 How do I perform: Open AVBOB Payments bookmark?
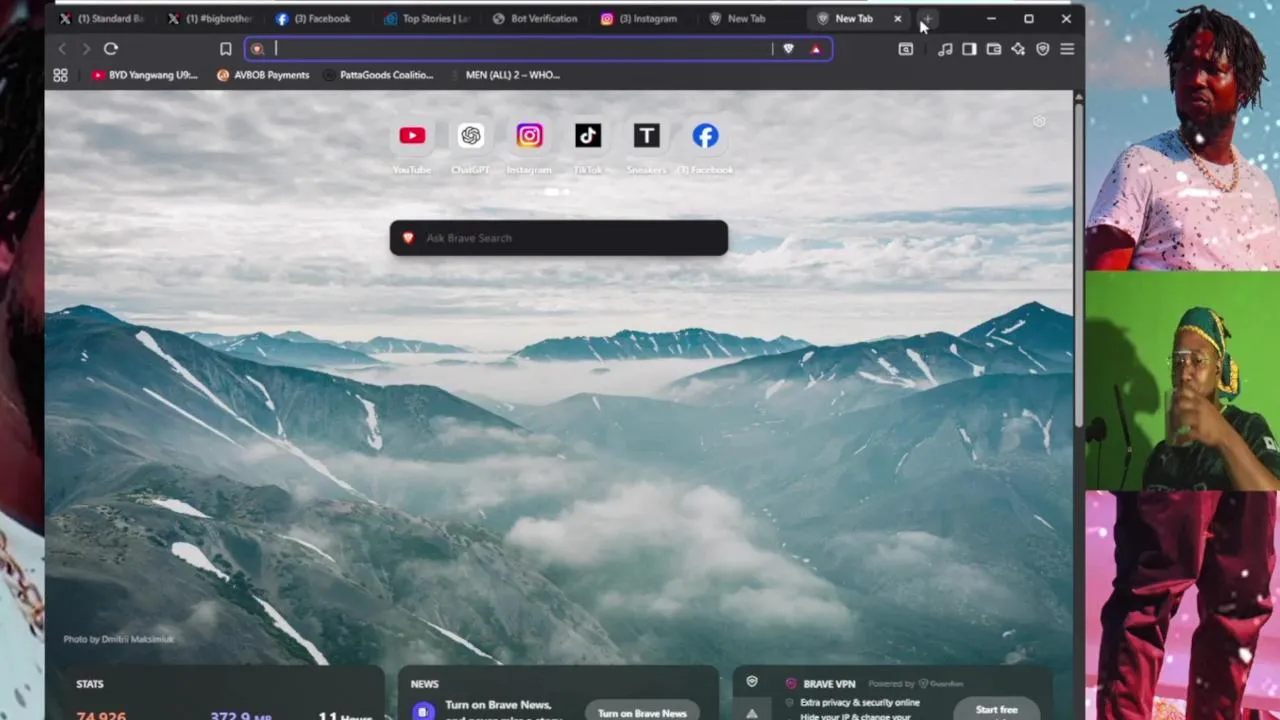tap(263, 75)
